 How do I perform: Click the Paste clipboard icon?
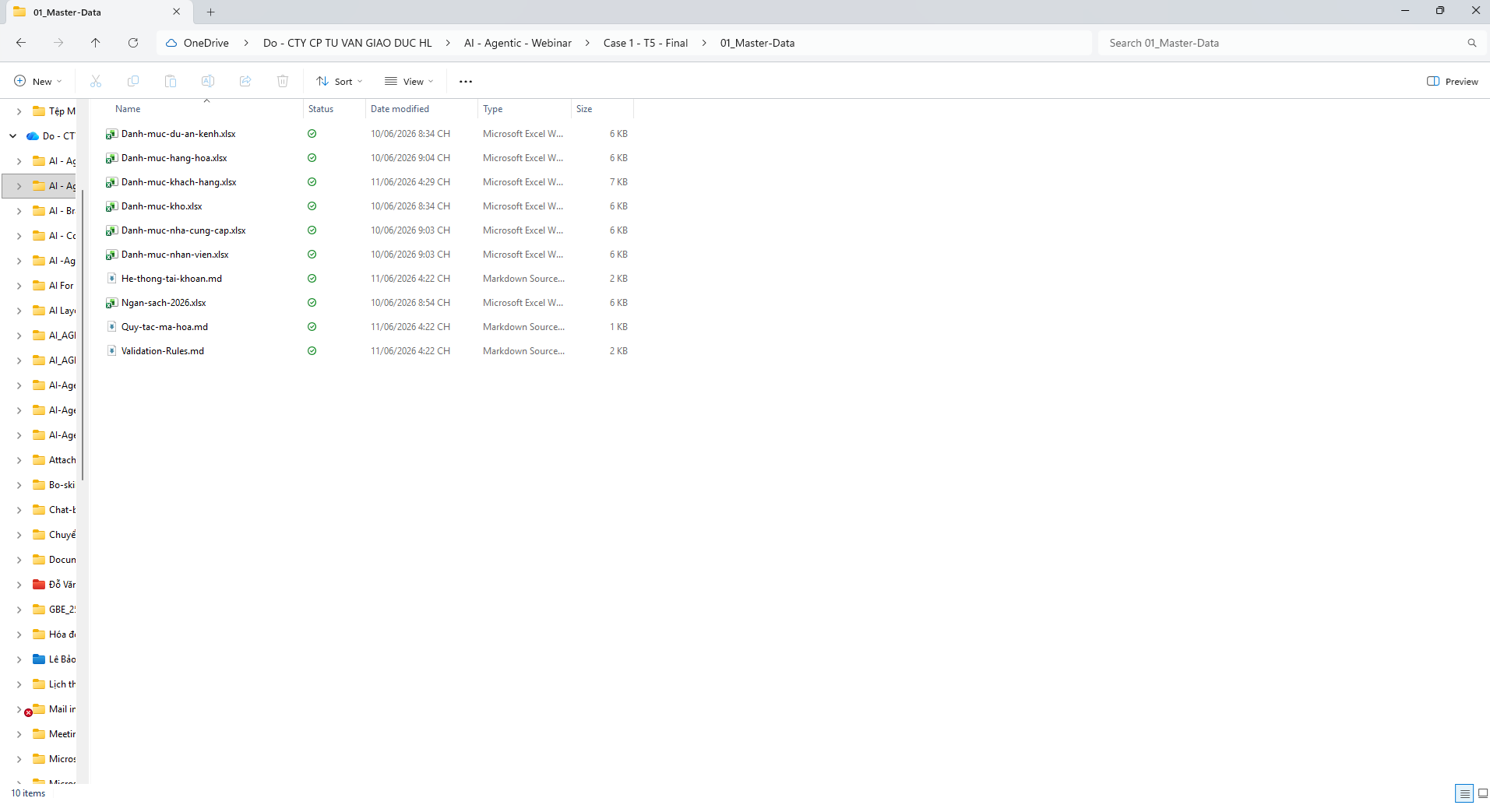pyautogui.click(x=171, y=81)
